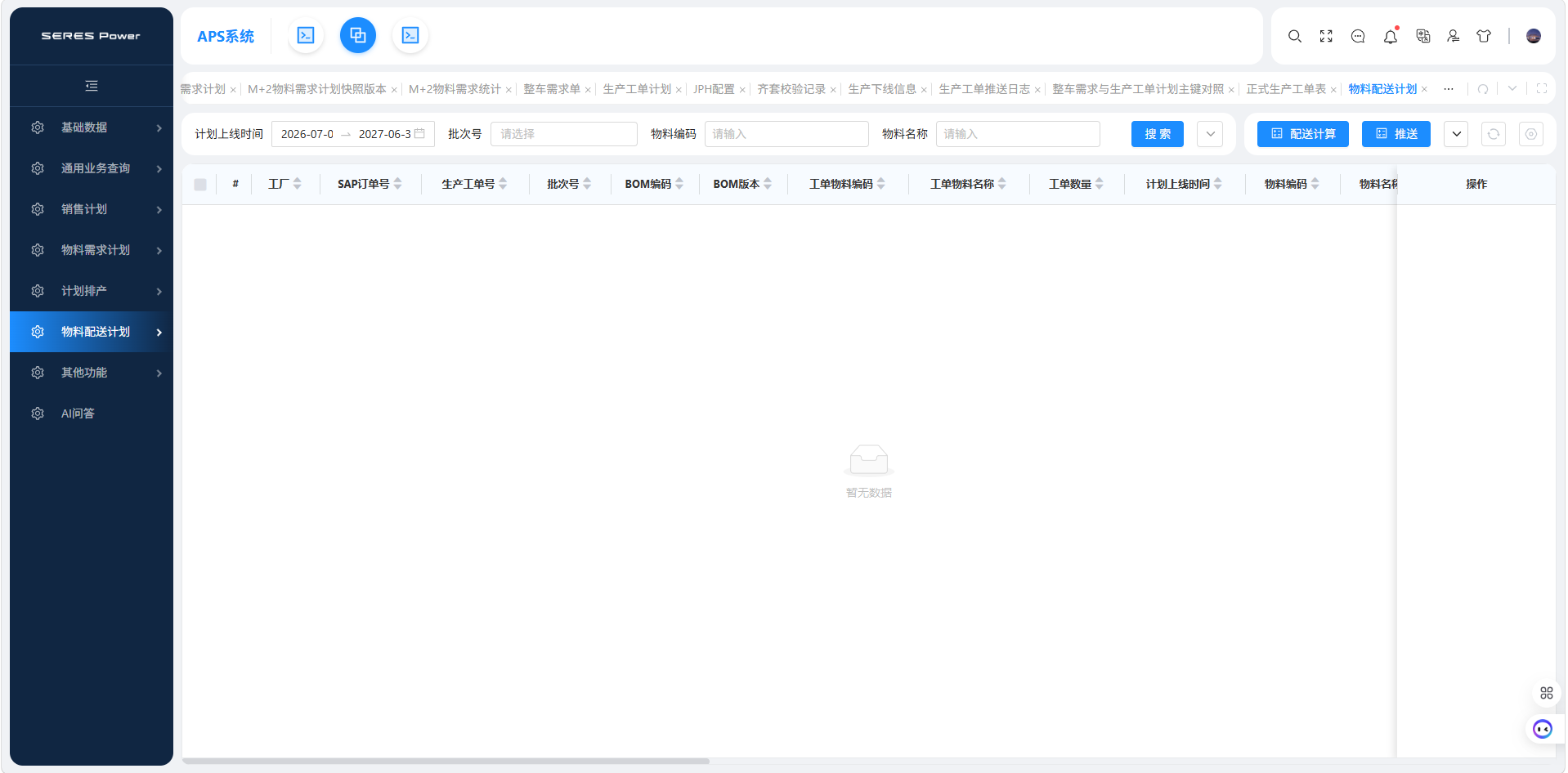This screenshot has width=1568, height=773.
Task: Switch to JPH配置 tab
Action: 714,89
